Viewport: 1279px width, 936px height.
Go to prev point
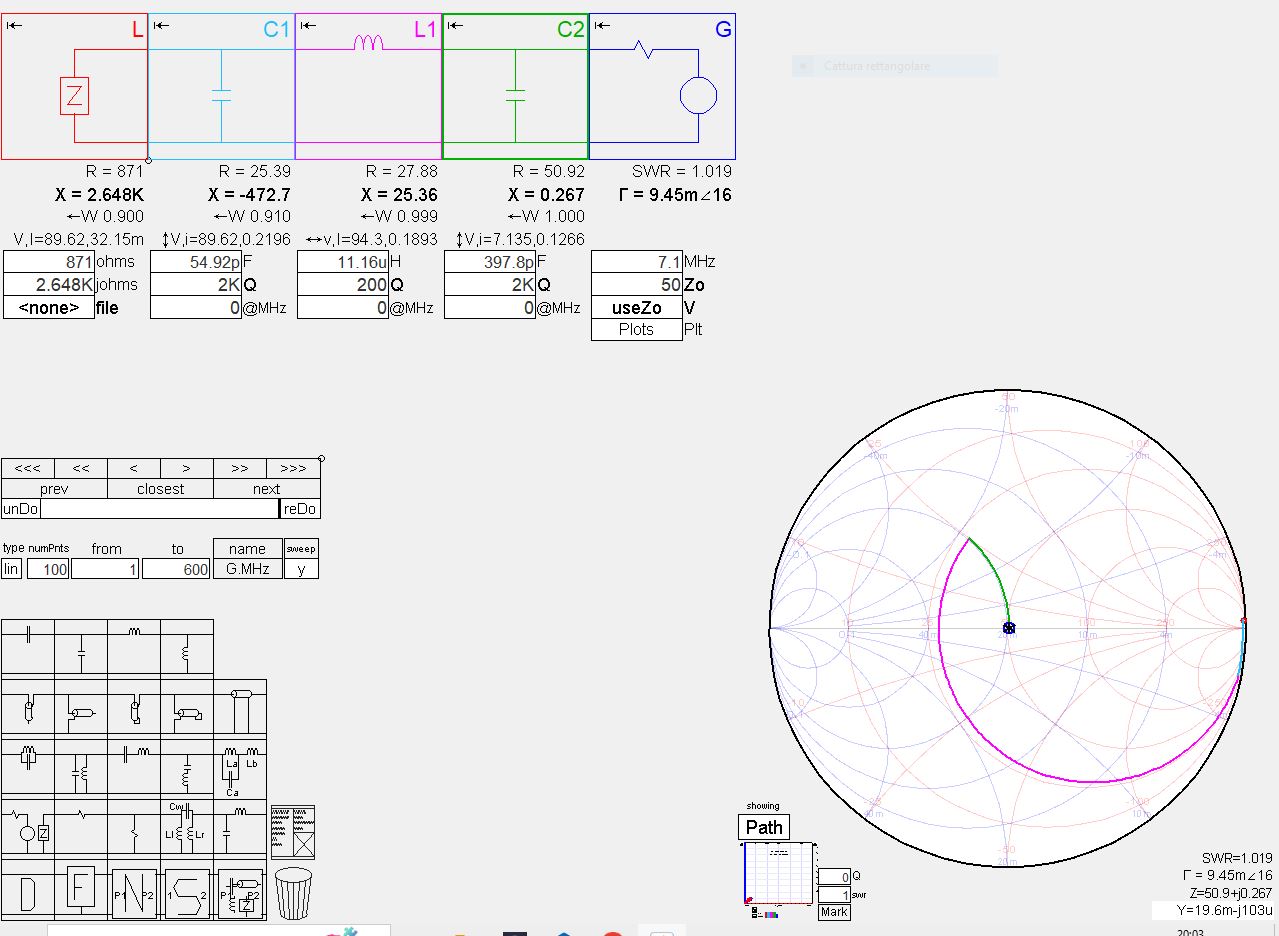(x=54, y=489)
